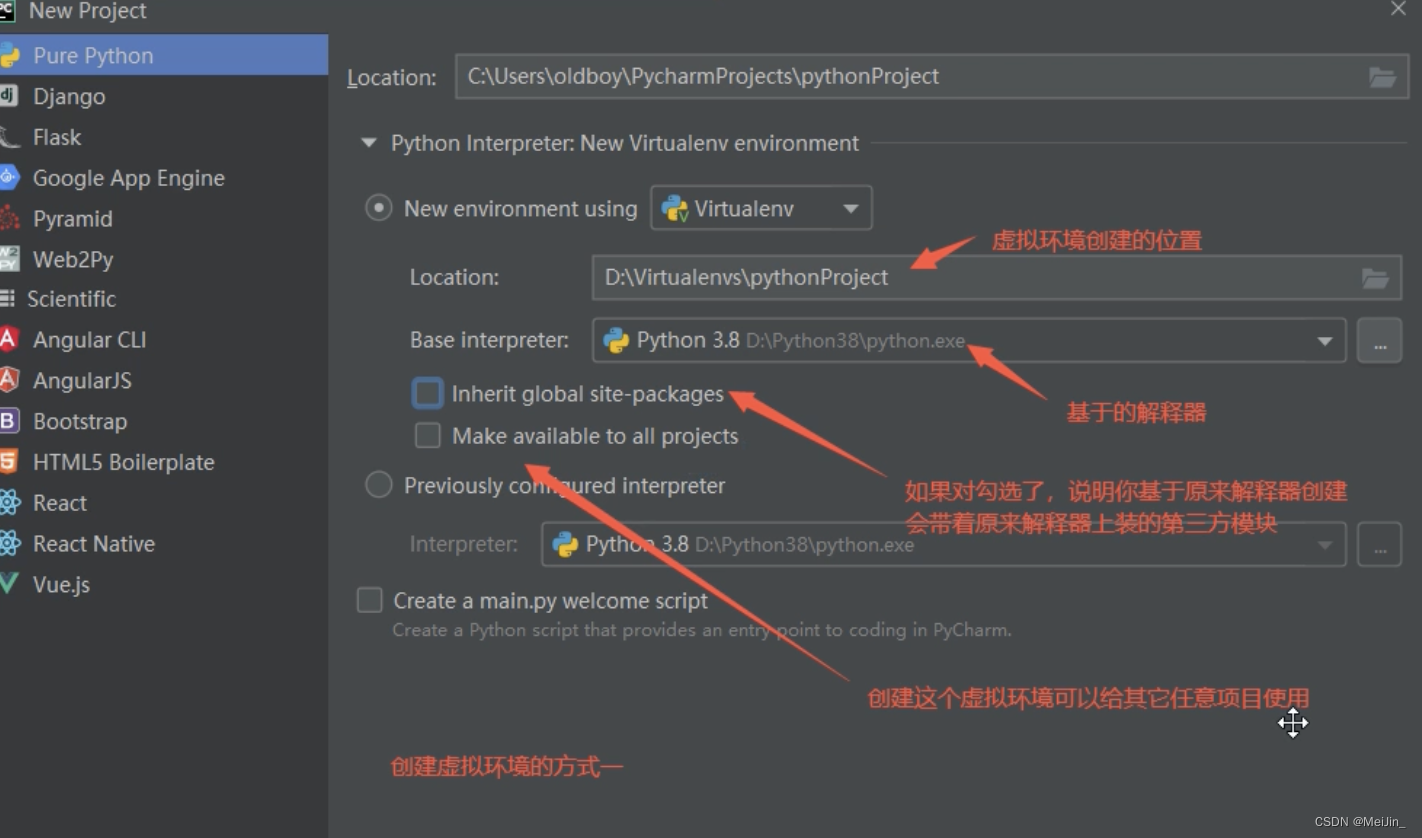Select Pyramid project type label
The image size is (1422, 838).
[72, 218]
